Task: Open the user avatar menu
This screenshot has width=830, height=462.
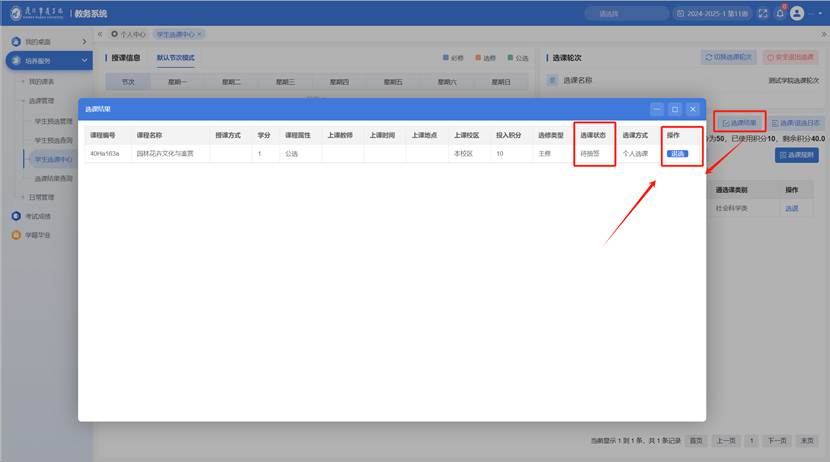Action: click(797, 13)
